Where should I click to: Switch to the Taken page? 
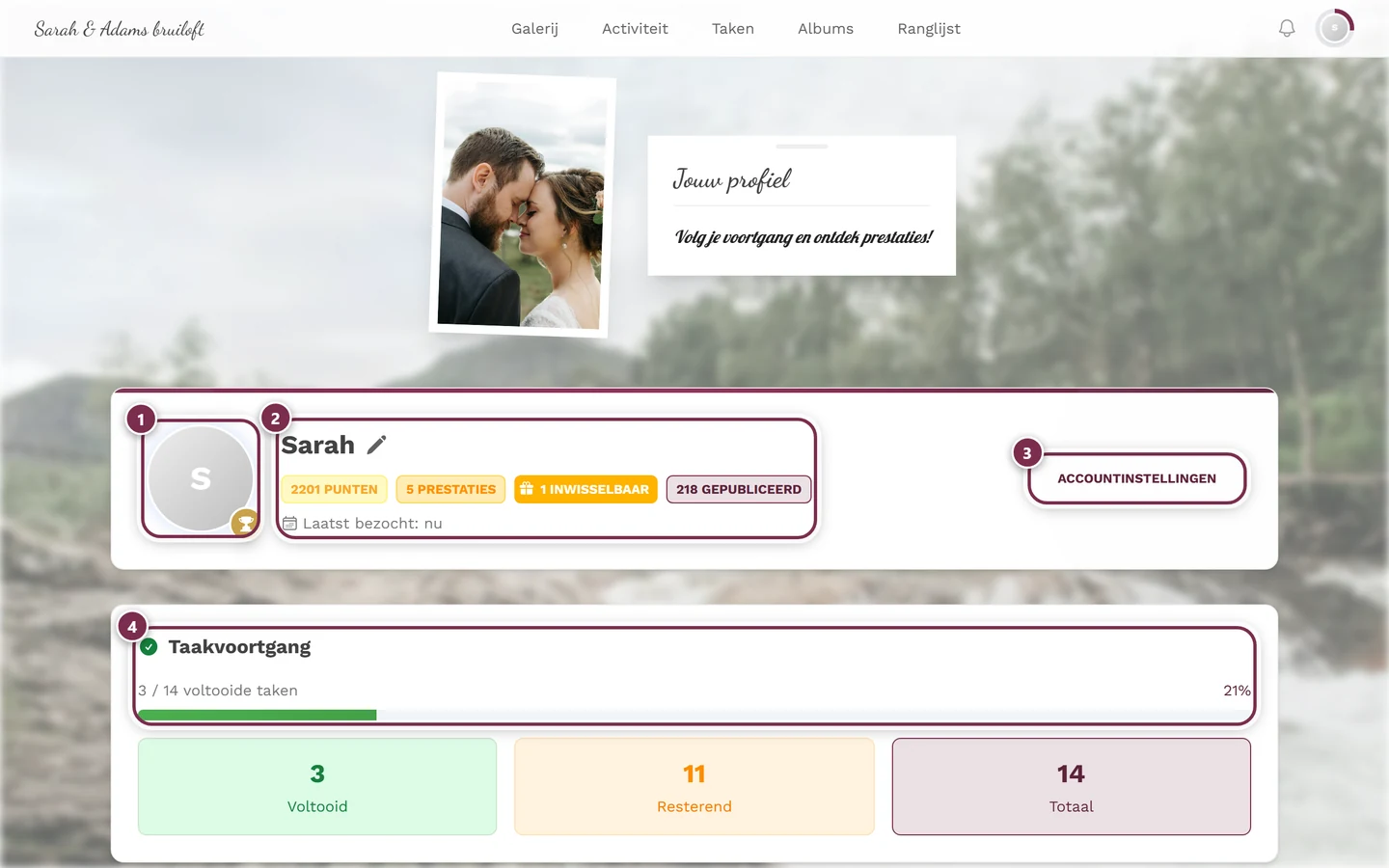pyautogui.click(x=733, y=29)
